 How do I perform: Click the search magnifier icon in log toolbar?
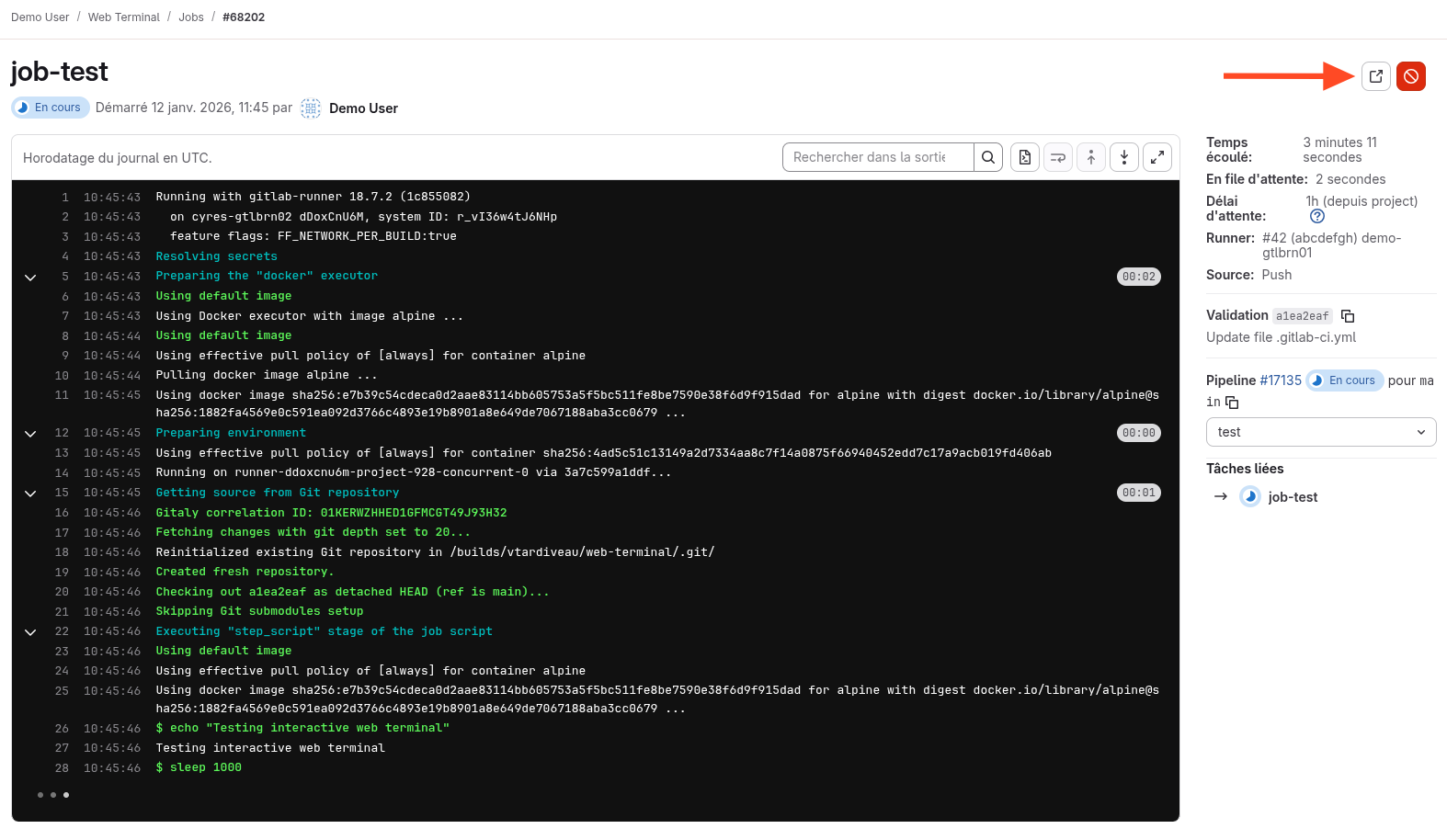tap(987, 157)
